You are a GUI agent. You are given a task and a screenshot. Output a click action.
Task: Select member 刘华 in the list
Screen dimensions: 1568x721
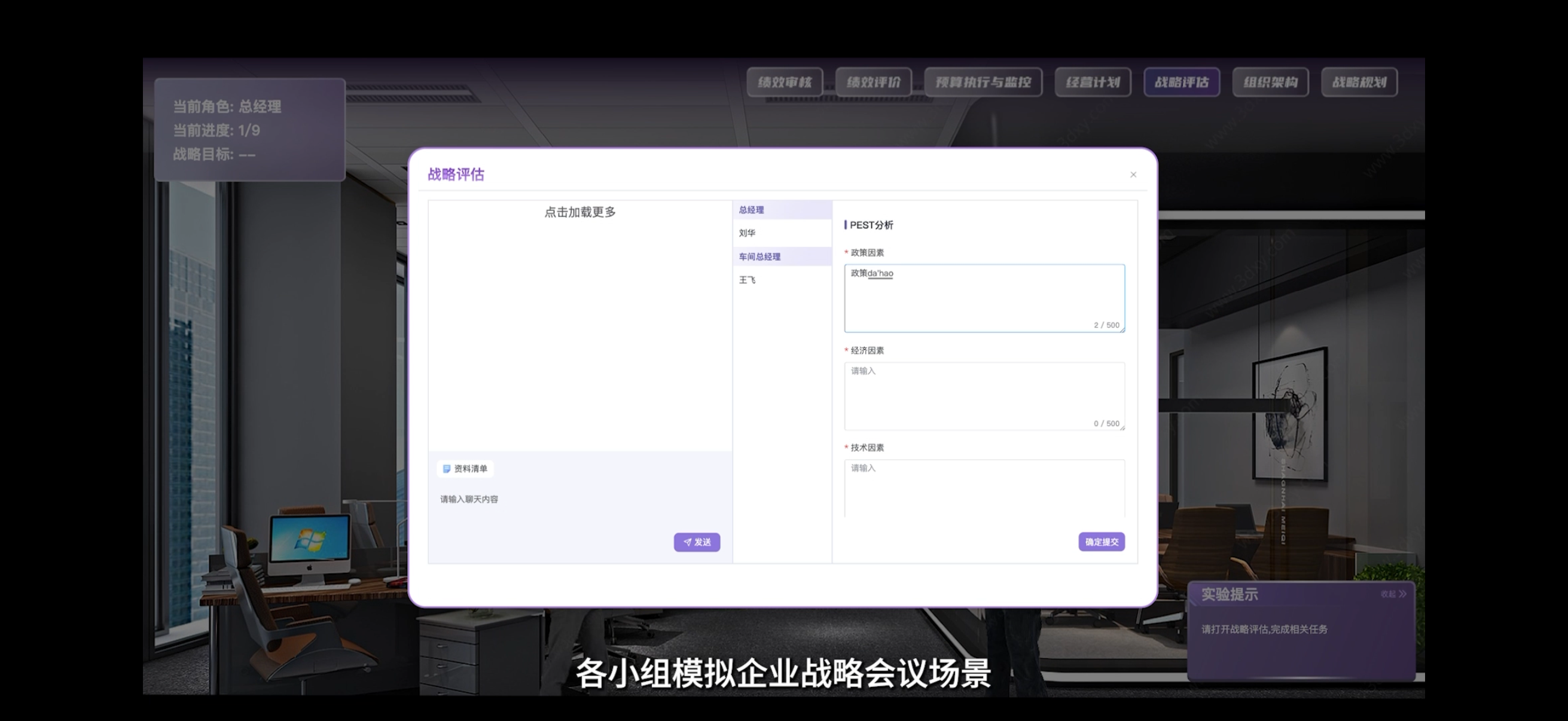pos(782,233)
